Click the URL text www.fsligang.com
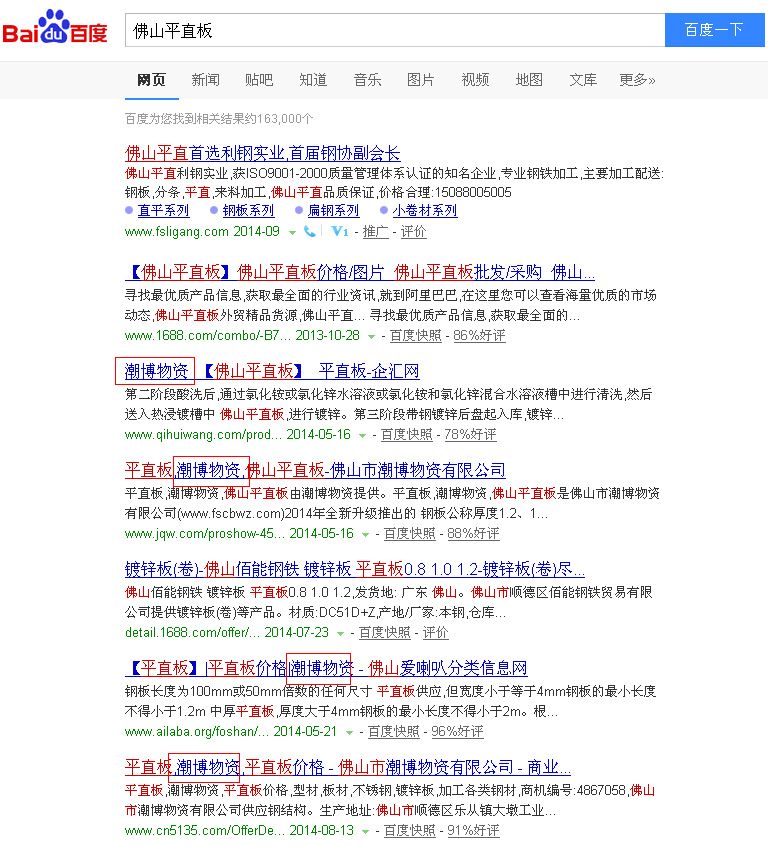This screenshot has height=851, width=768. pos(176,232)
